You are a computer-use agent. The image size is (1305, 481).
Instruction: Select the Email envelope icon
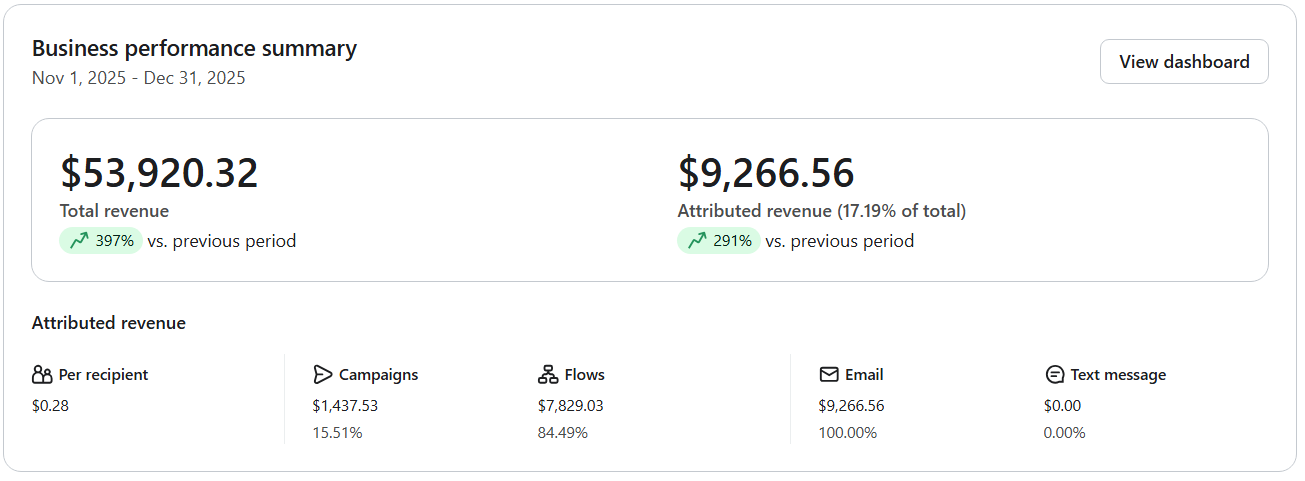point(828,375)
